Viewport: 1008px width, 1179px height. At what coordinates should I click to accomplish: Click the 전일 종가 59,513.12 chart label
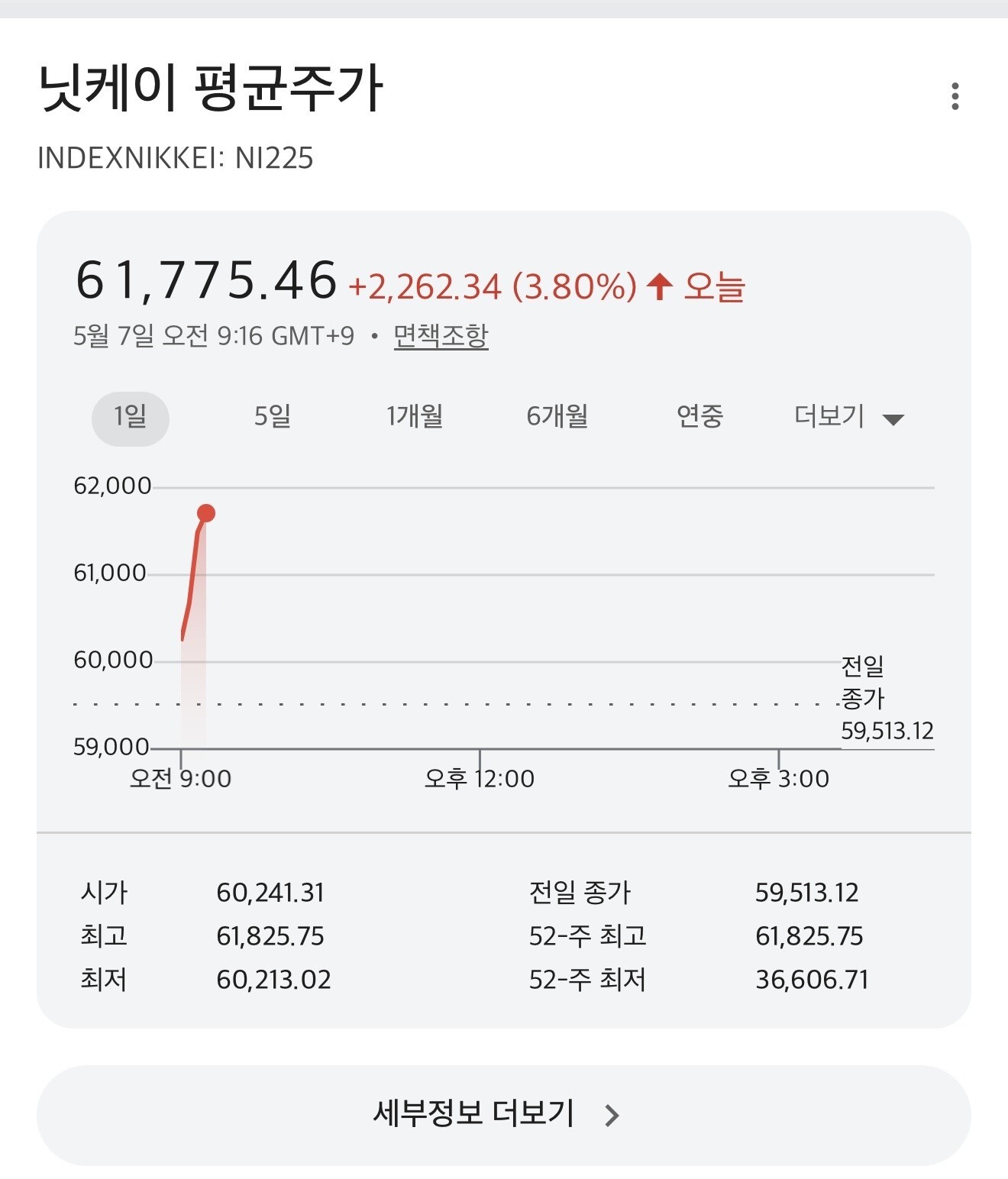pos(887,699)
